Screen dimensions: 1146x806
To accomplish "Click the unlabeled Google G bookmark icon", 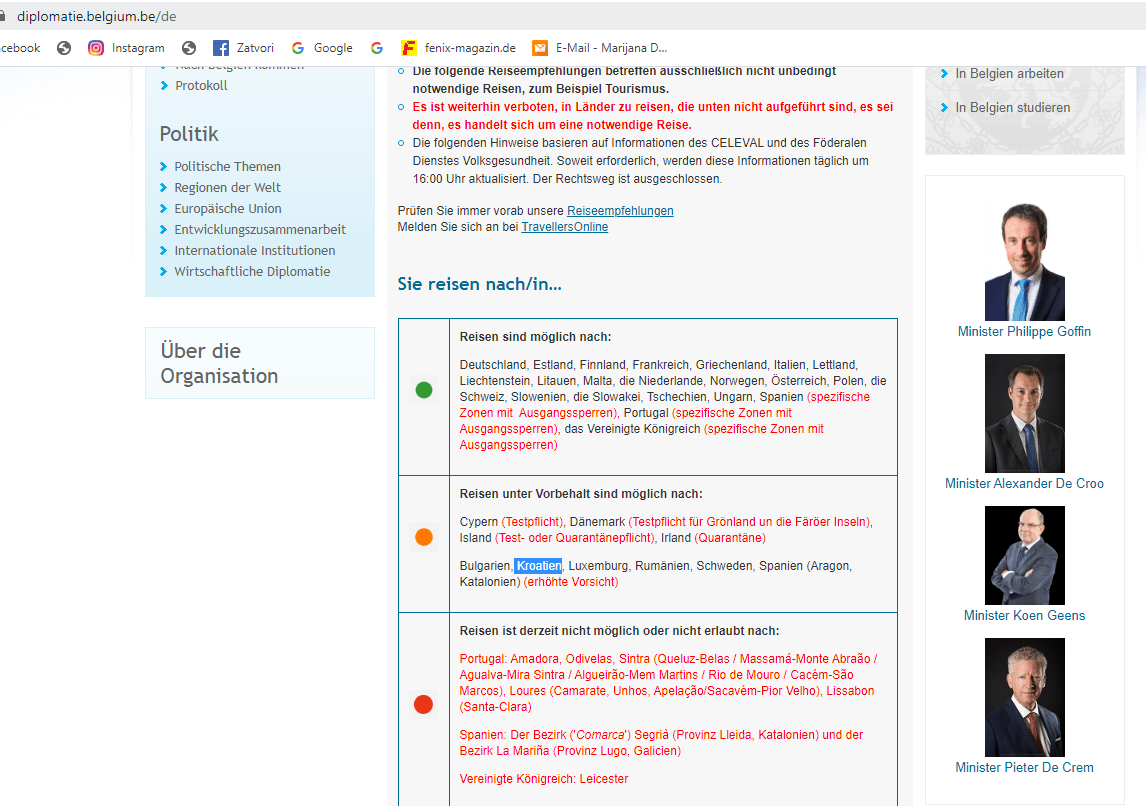I will pos(377,48).
